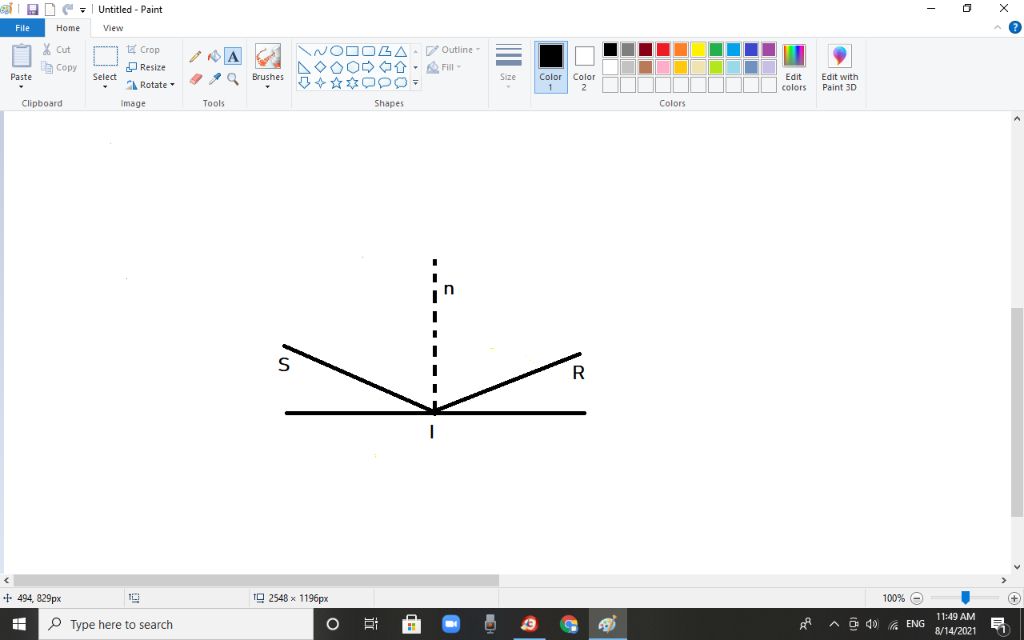This screenshot has height=640, width=1024.
Task: Choose the Pentagon shape
Action: (336, 67)
